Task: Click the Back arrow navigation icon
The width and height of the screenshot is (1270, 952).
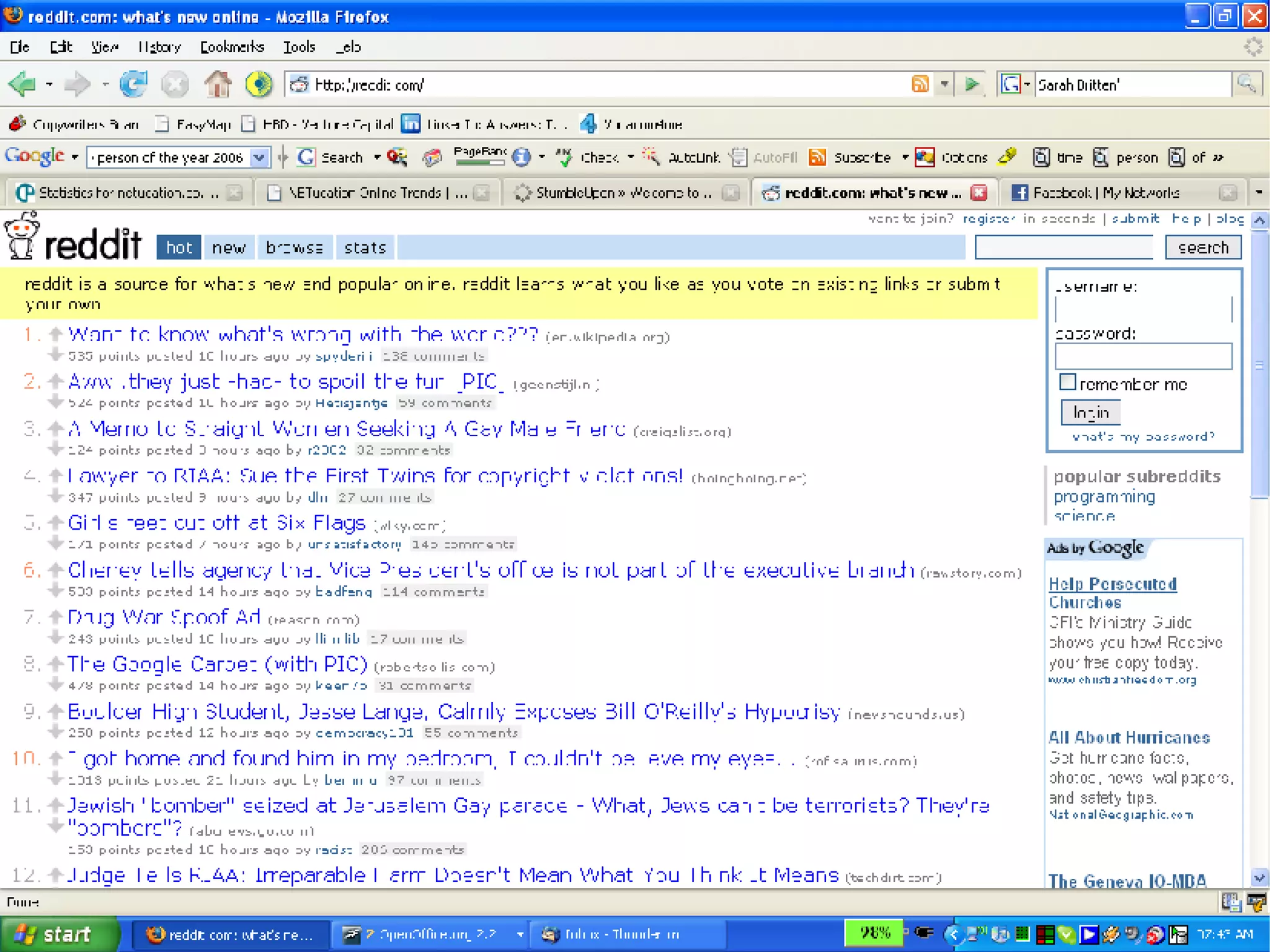Action: (x=23, y=84)
